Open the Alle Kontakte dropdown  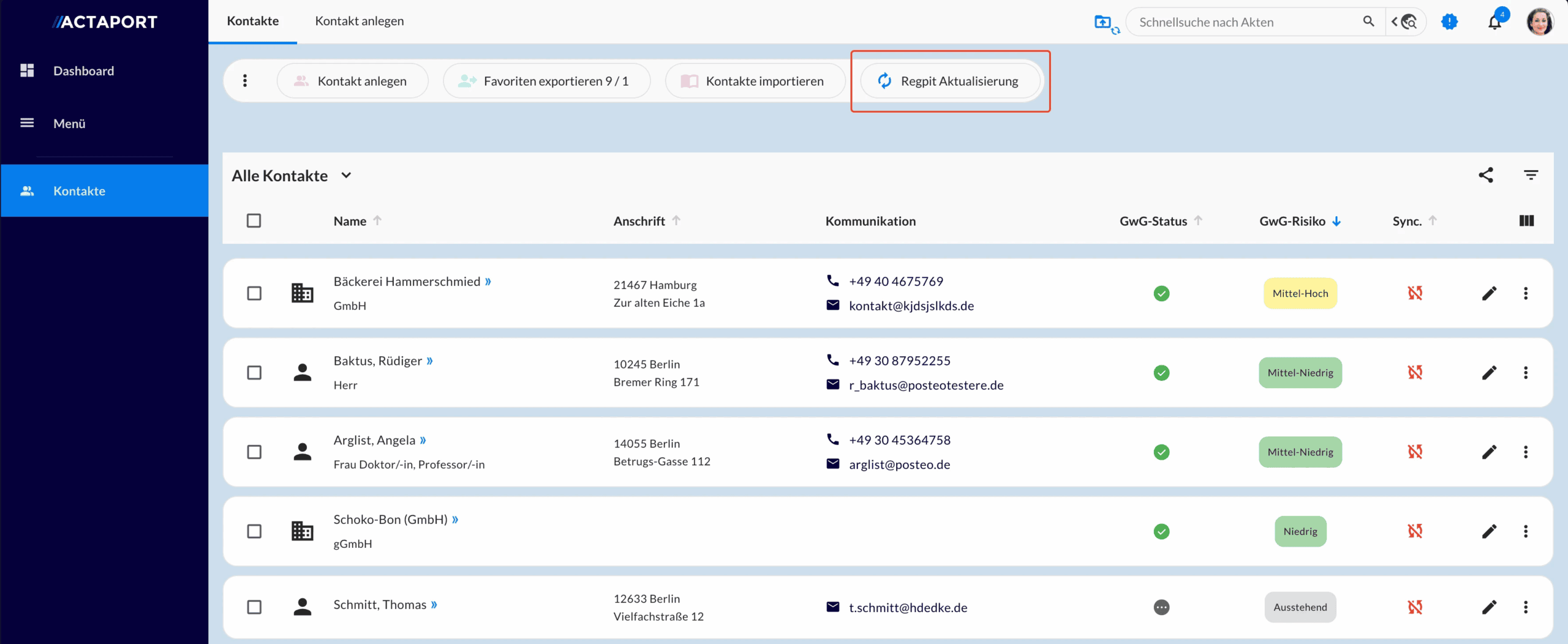click(x=346, y=175)
